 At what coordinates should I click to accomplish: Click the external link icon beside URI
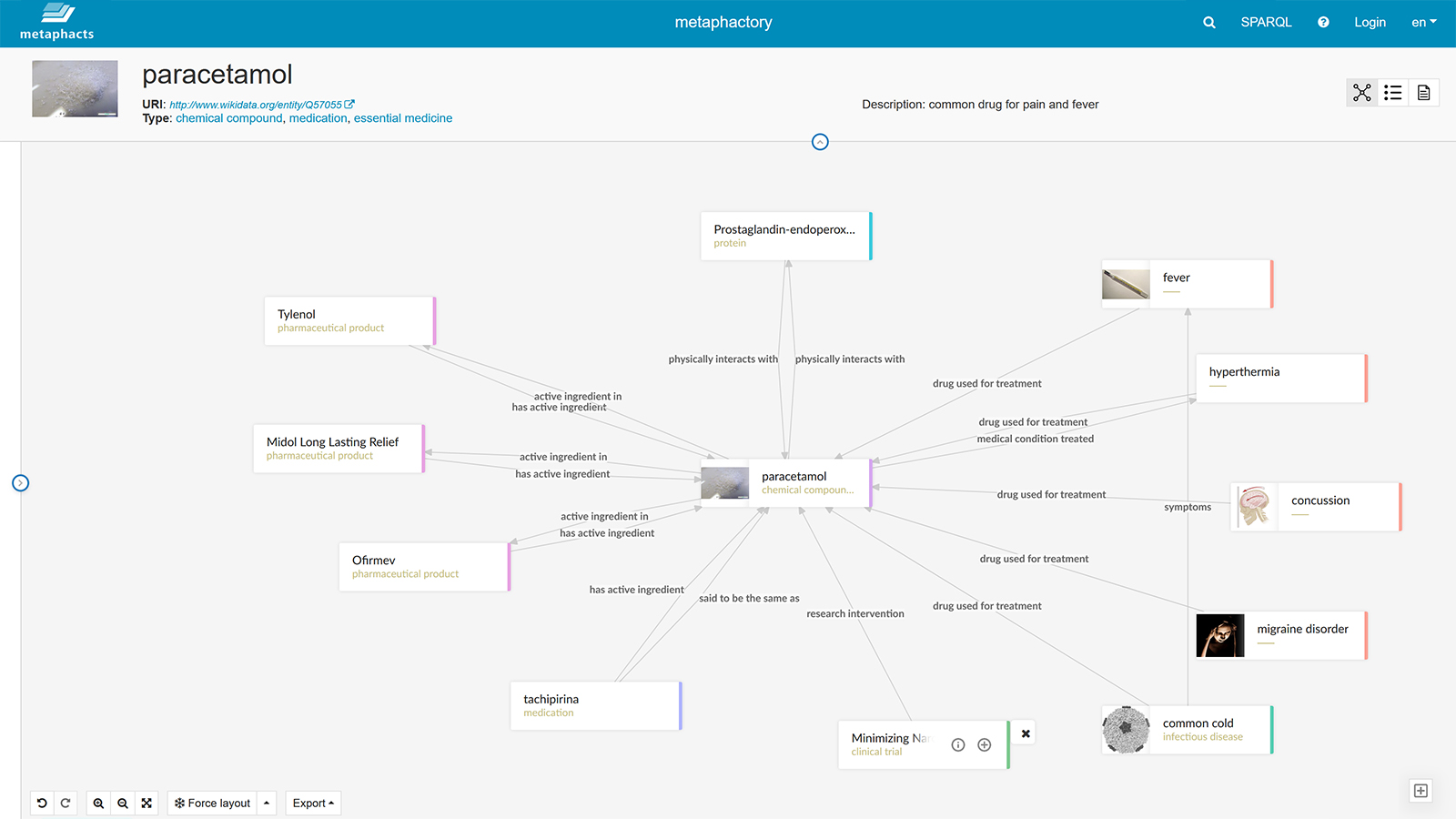349,105
